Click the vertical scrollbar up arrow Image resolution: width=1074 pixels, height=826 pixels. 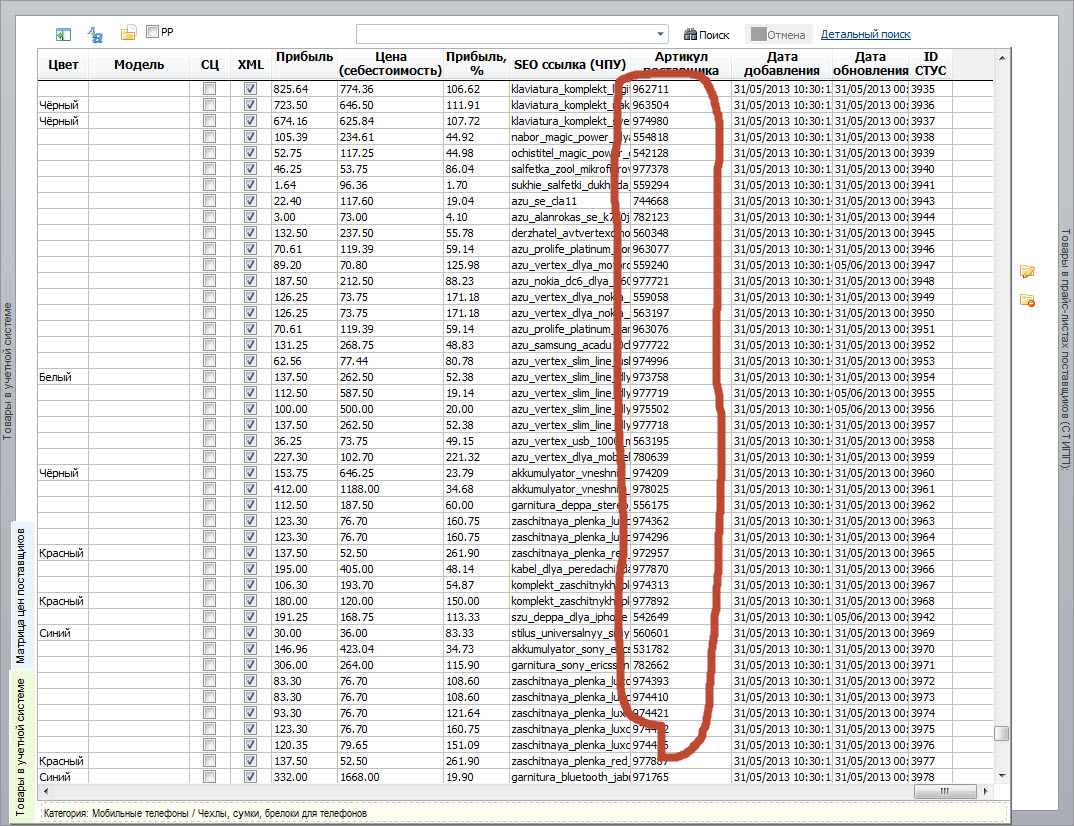pos(1002,58)
